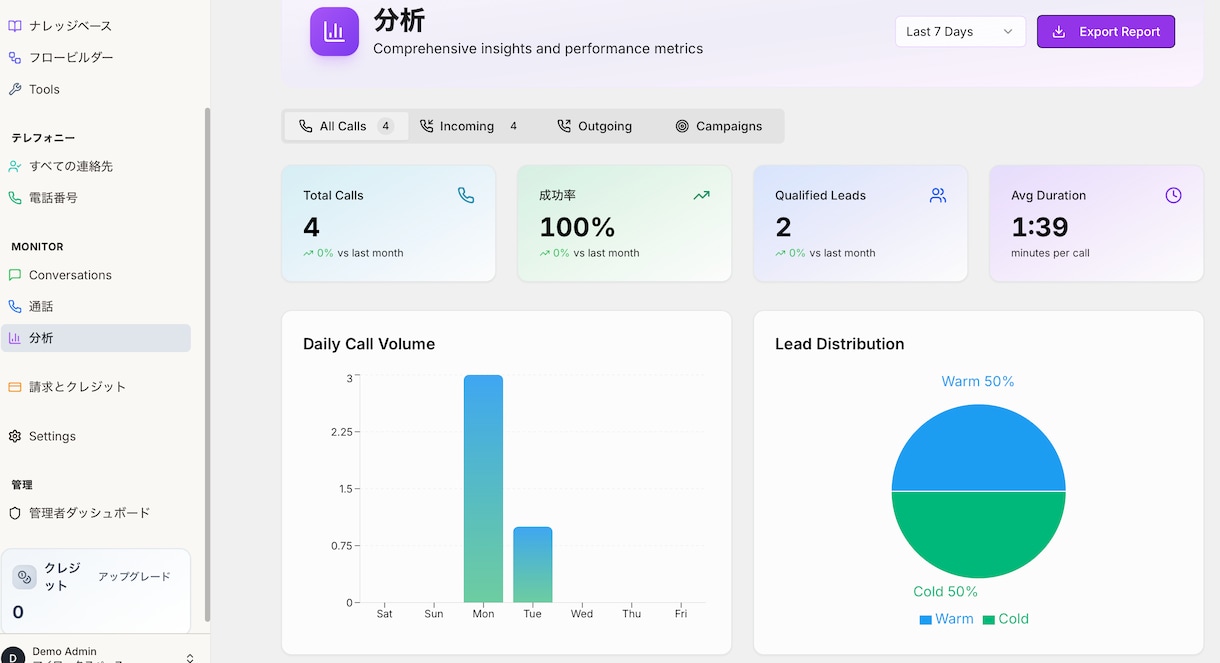Click the 100% success rate value
Image resolution: width=1220 pixels, height=663 pixels.
(577, 227)
